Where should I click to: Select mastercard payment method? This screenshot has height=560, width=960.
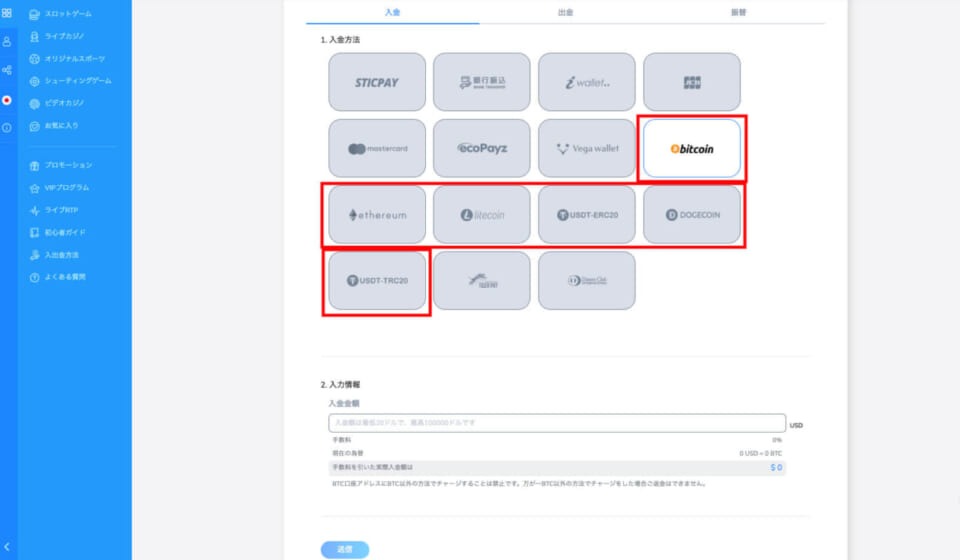click(x=377, y=148)
